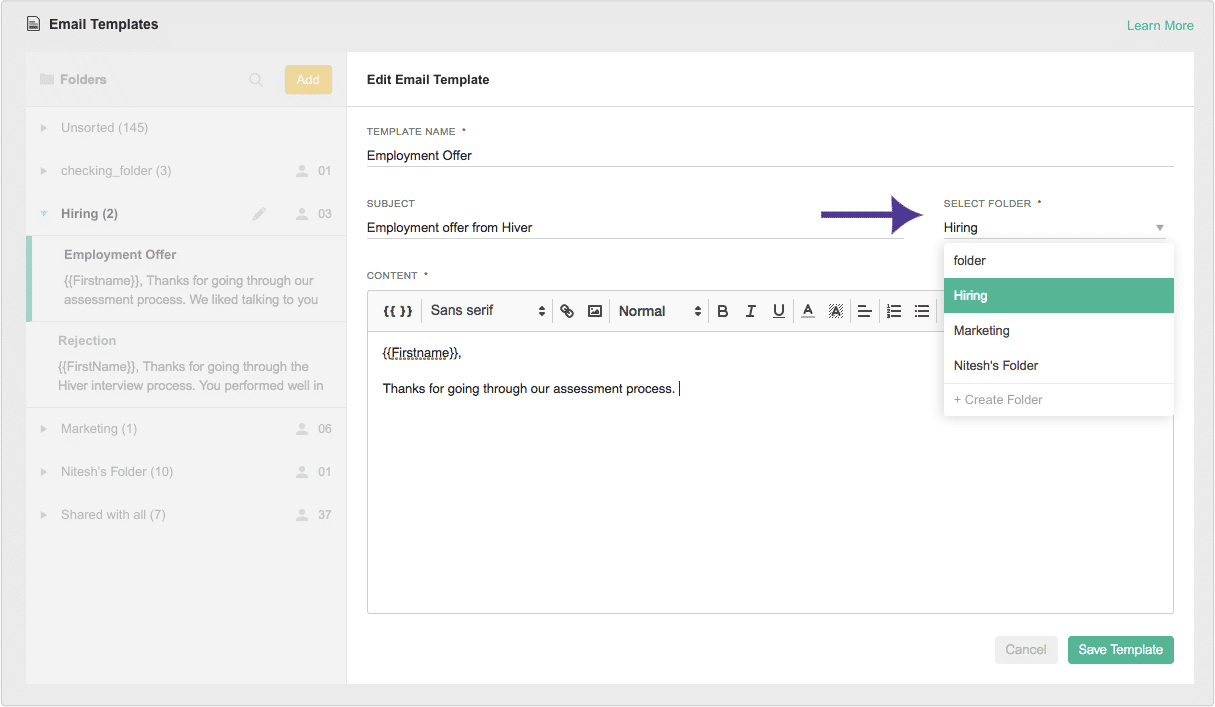Viewport: 1215px width, 707px height.
Task: Click the search icon in the Folders panel
Action: pyautogui.click(x=256, y=79)
